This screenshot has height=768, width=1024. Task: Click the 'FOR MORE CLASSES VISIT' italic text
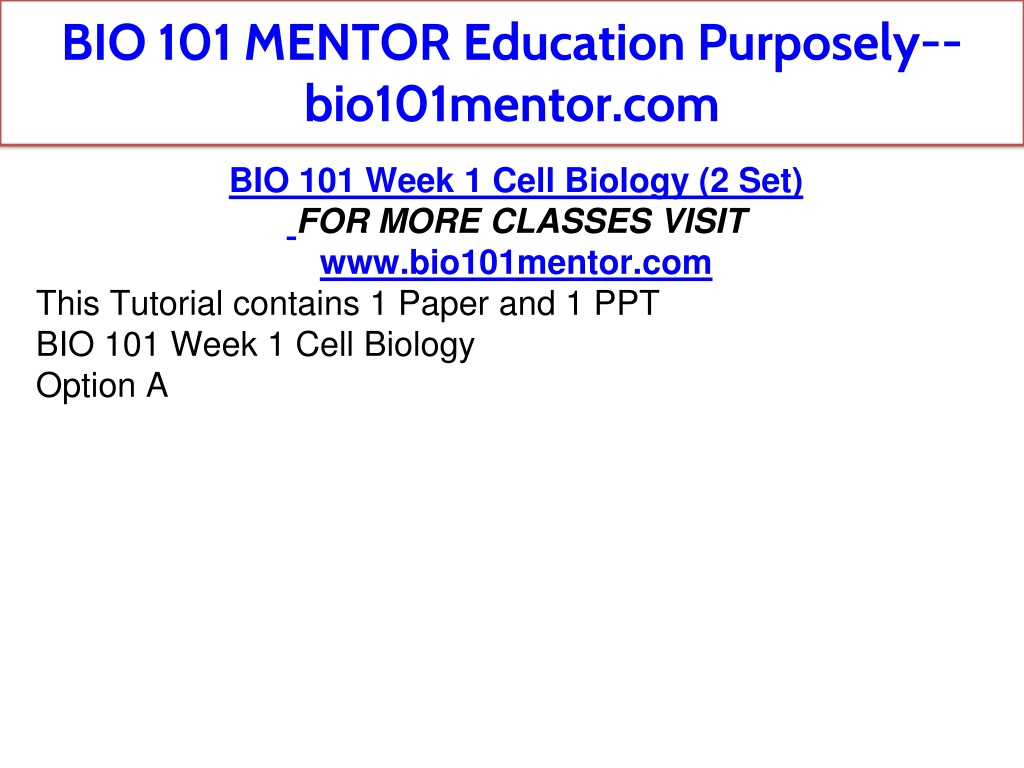[x=522, y=221]
